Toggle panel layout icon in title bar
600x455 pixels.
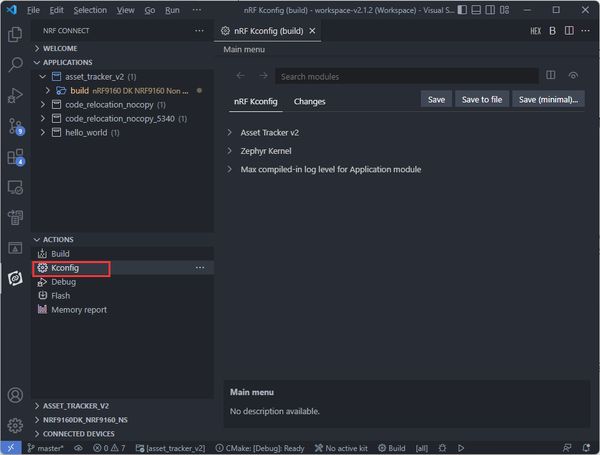(476, 10)
